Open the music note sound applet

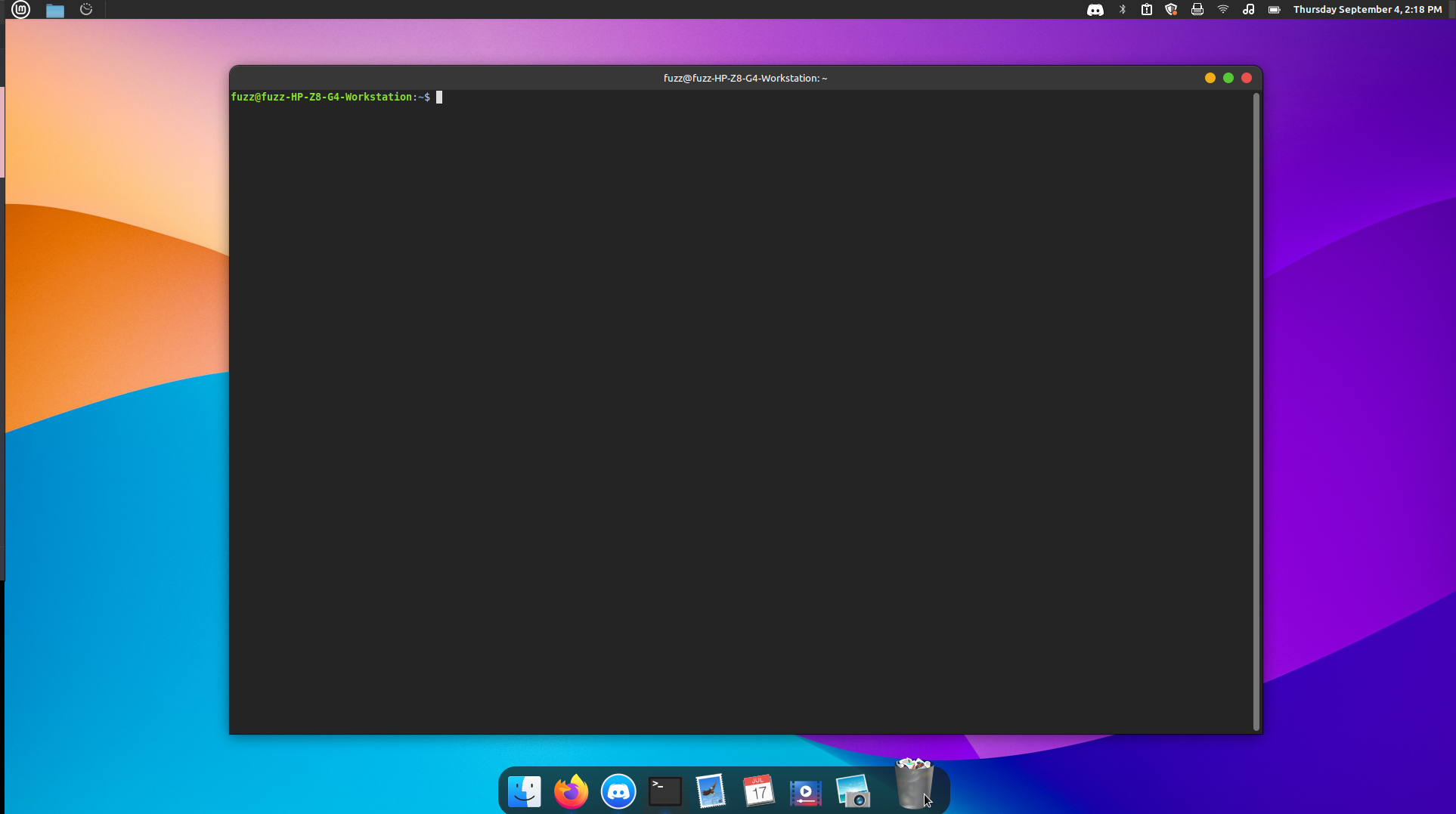click(1249, 10)
